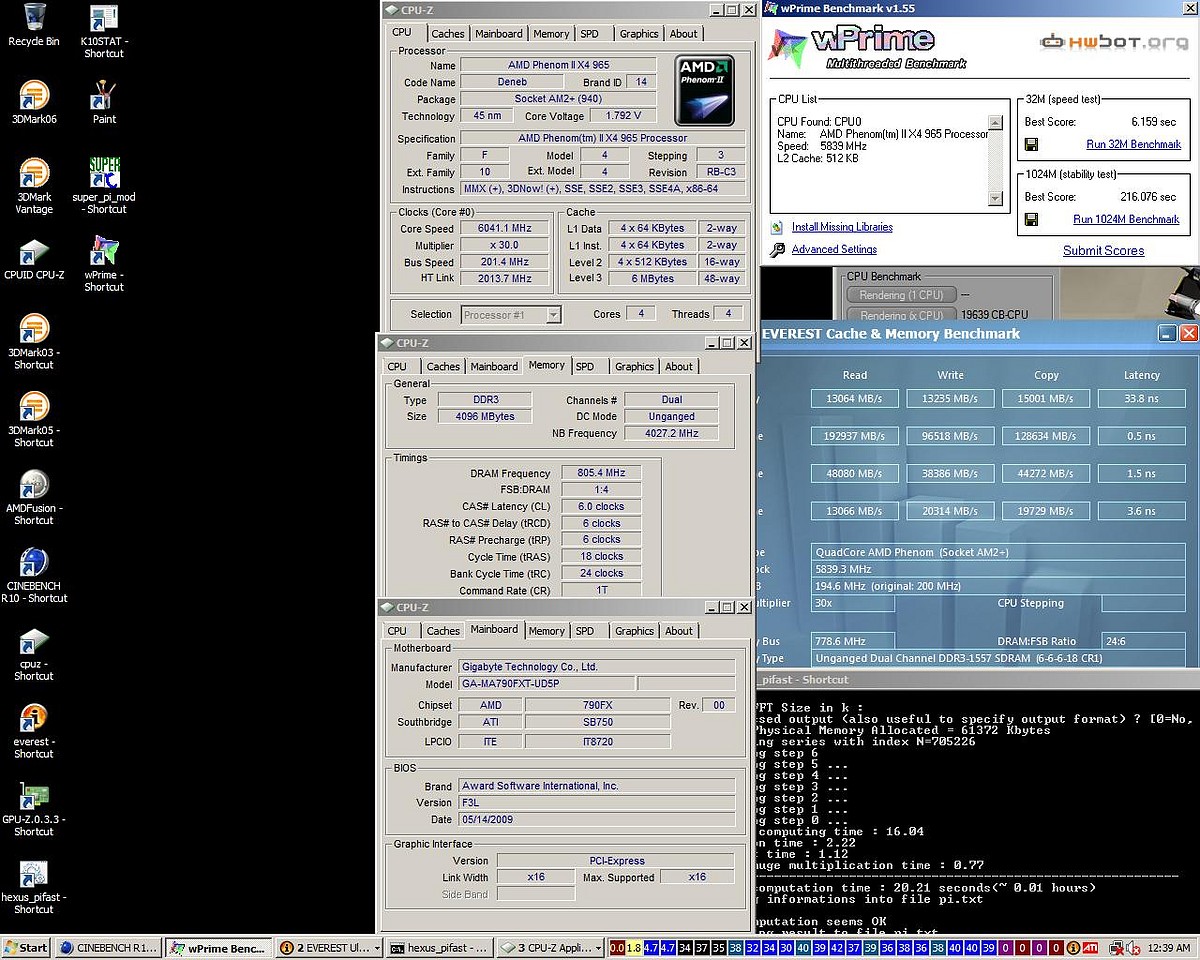Open the everest shortcut desktop icon
Screen dimensions: 1200x960
tap(34, 718)
